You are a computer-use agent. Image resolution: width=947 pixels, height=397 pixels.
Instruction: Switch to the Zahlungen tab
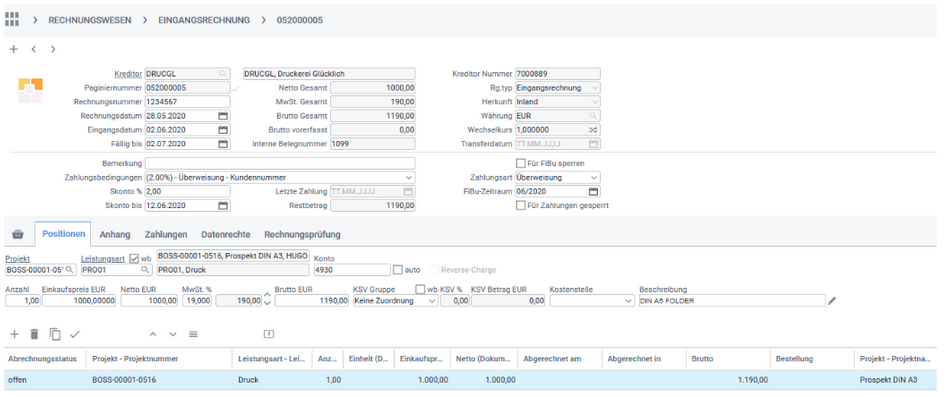point(165,234)
